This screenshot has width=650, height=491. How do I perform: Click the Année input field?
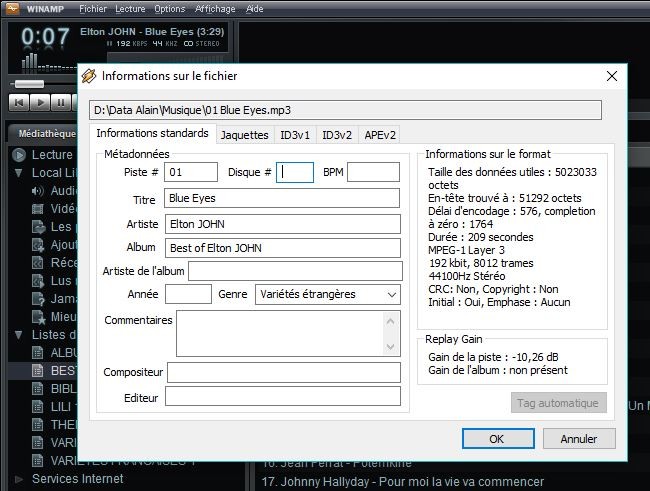(x=188, y=294)
